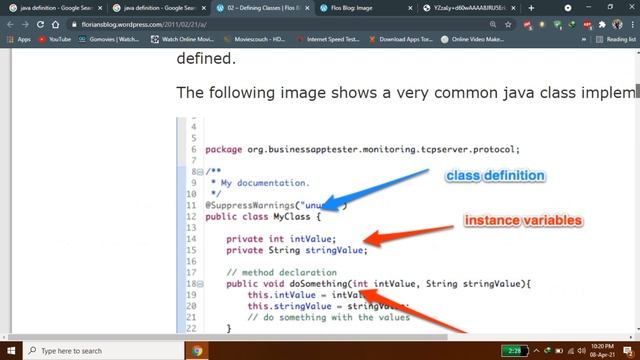Expand the hidden bookmarks chevron
The width and height of the screenshot is (640, 360).
pos(584,39)
